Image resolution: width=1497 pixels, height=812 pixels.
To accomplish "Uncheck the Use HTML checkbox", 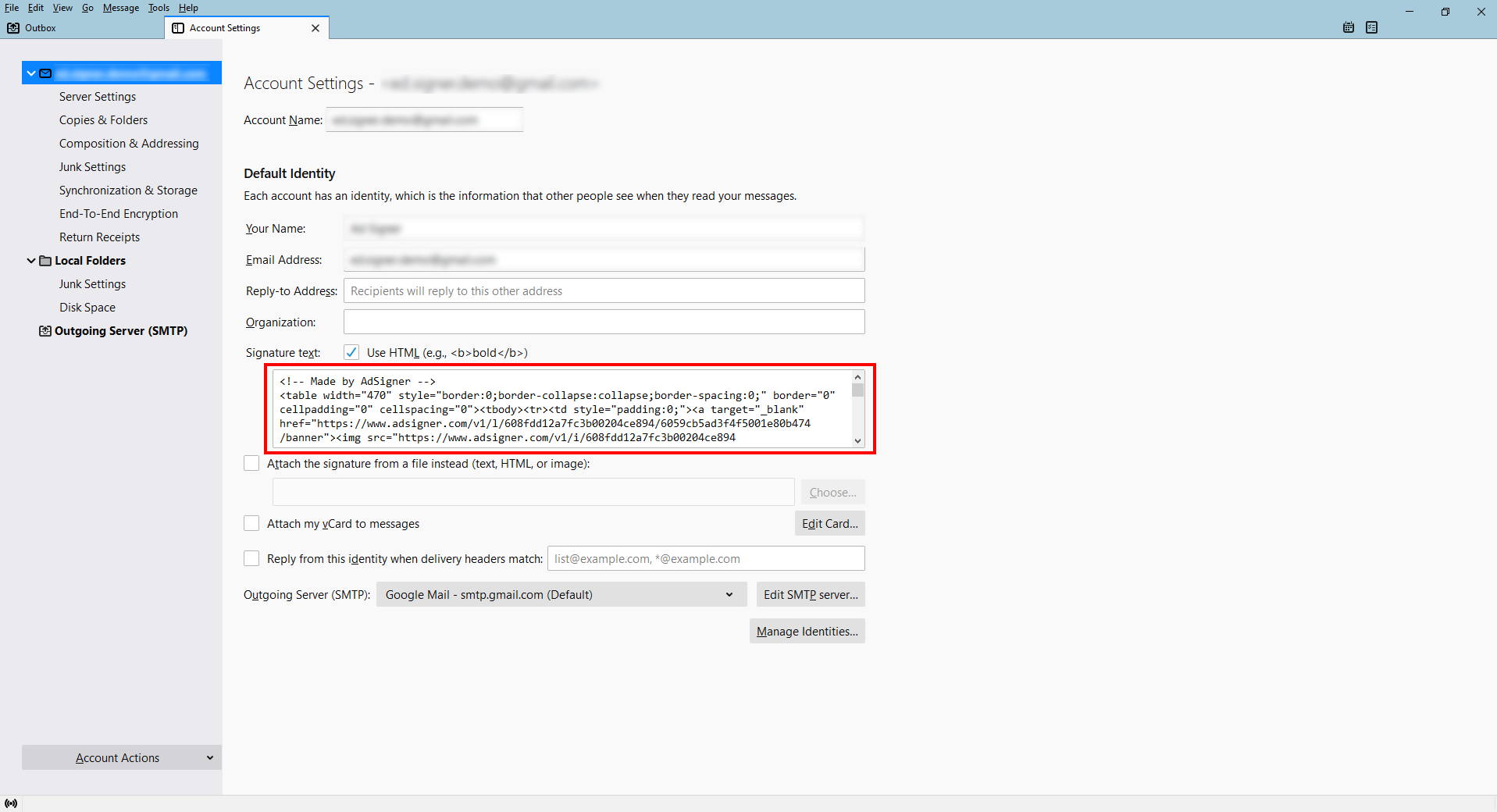I will (x=351, y=352).
